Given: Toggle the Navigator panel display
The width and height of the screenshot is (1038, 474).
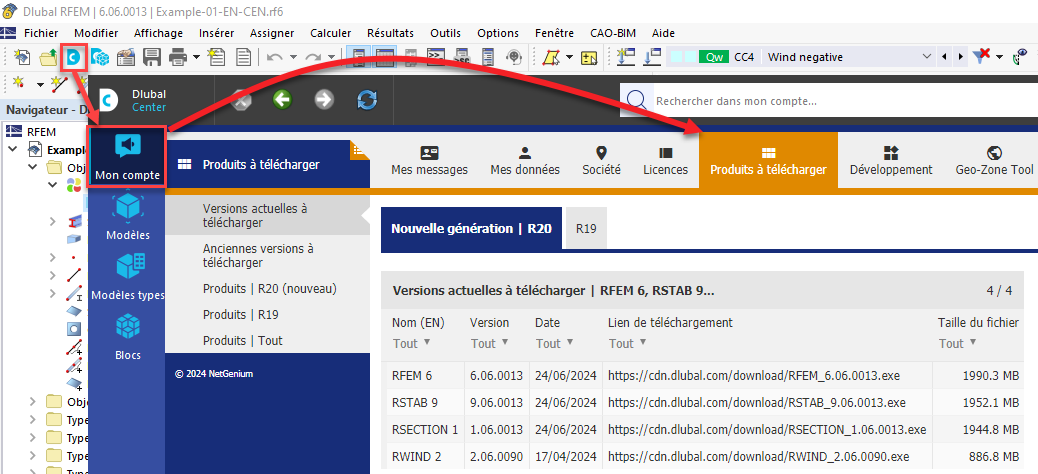Looking at the screenshot, I should pos(359,58).
